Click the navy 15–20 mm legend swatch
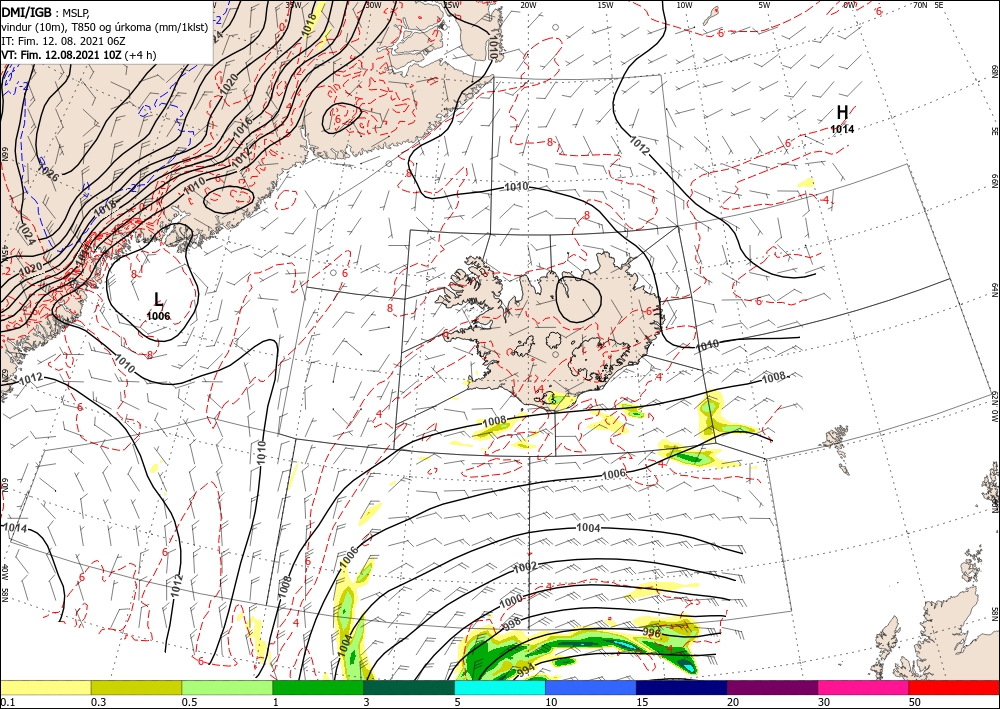 (682, 687)
